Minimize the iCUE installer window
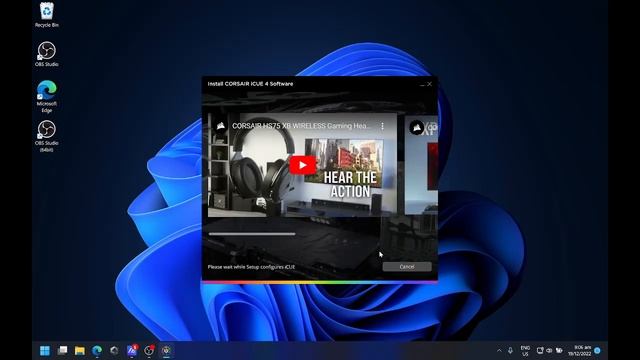Screen dimensions: 640x360 tap(422, 84)
